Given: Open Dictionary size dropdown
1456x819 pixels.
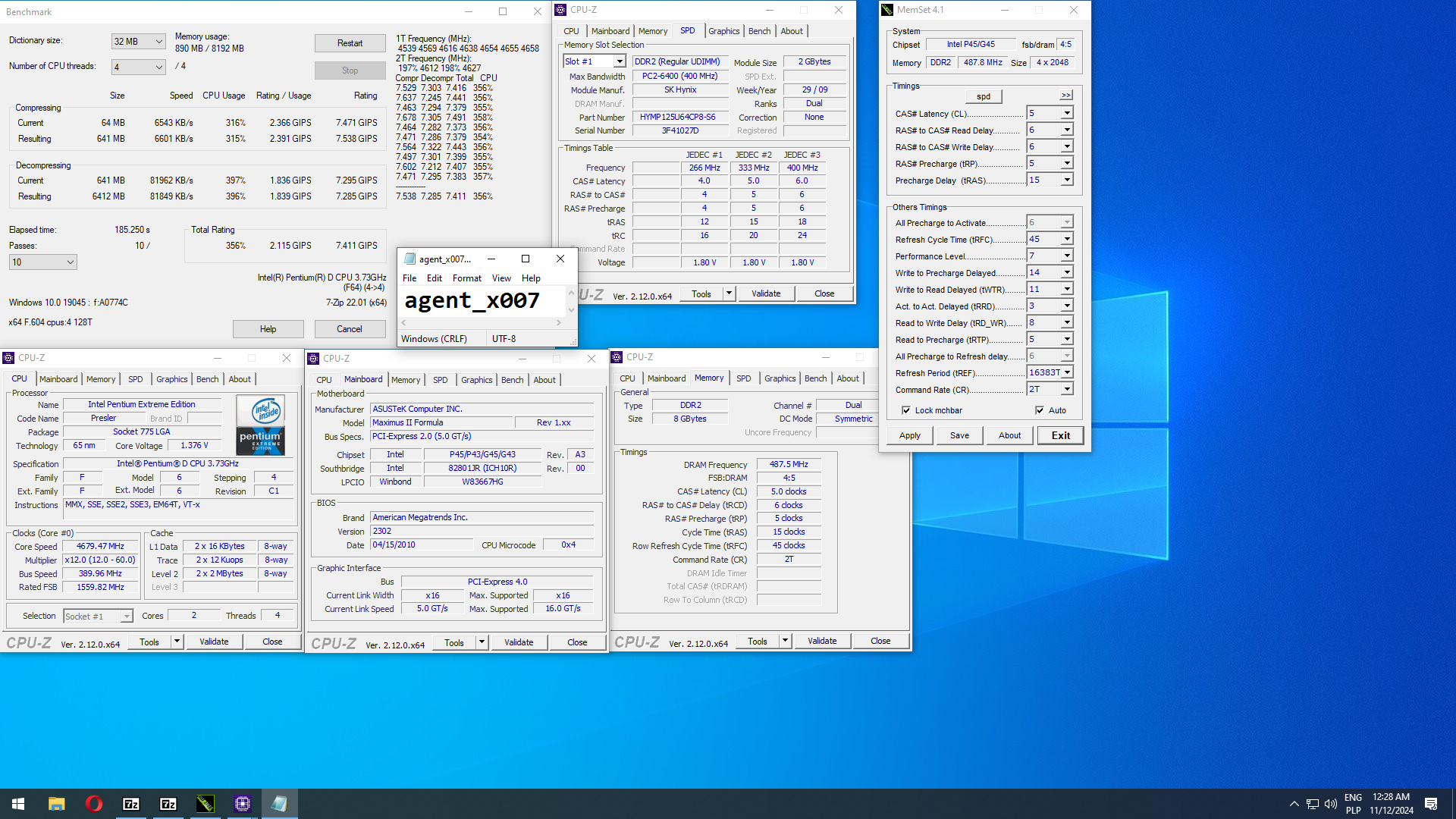Looking at the screenshot, I should click(138, 41).
